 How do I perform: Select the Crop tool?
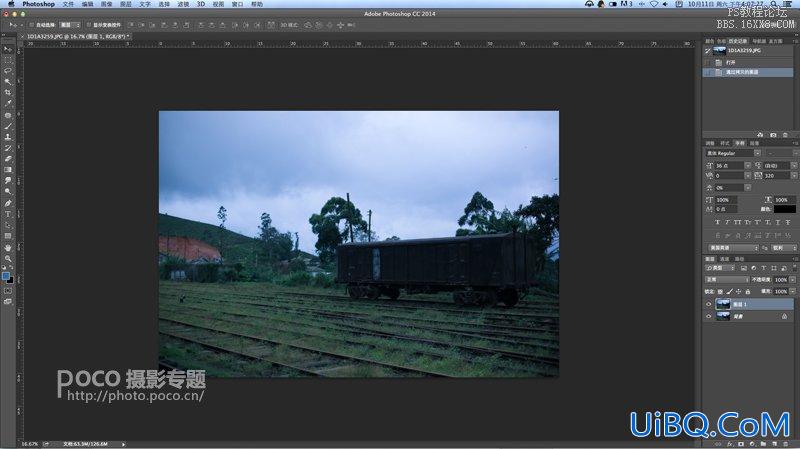tap(8, 93)
